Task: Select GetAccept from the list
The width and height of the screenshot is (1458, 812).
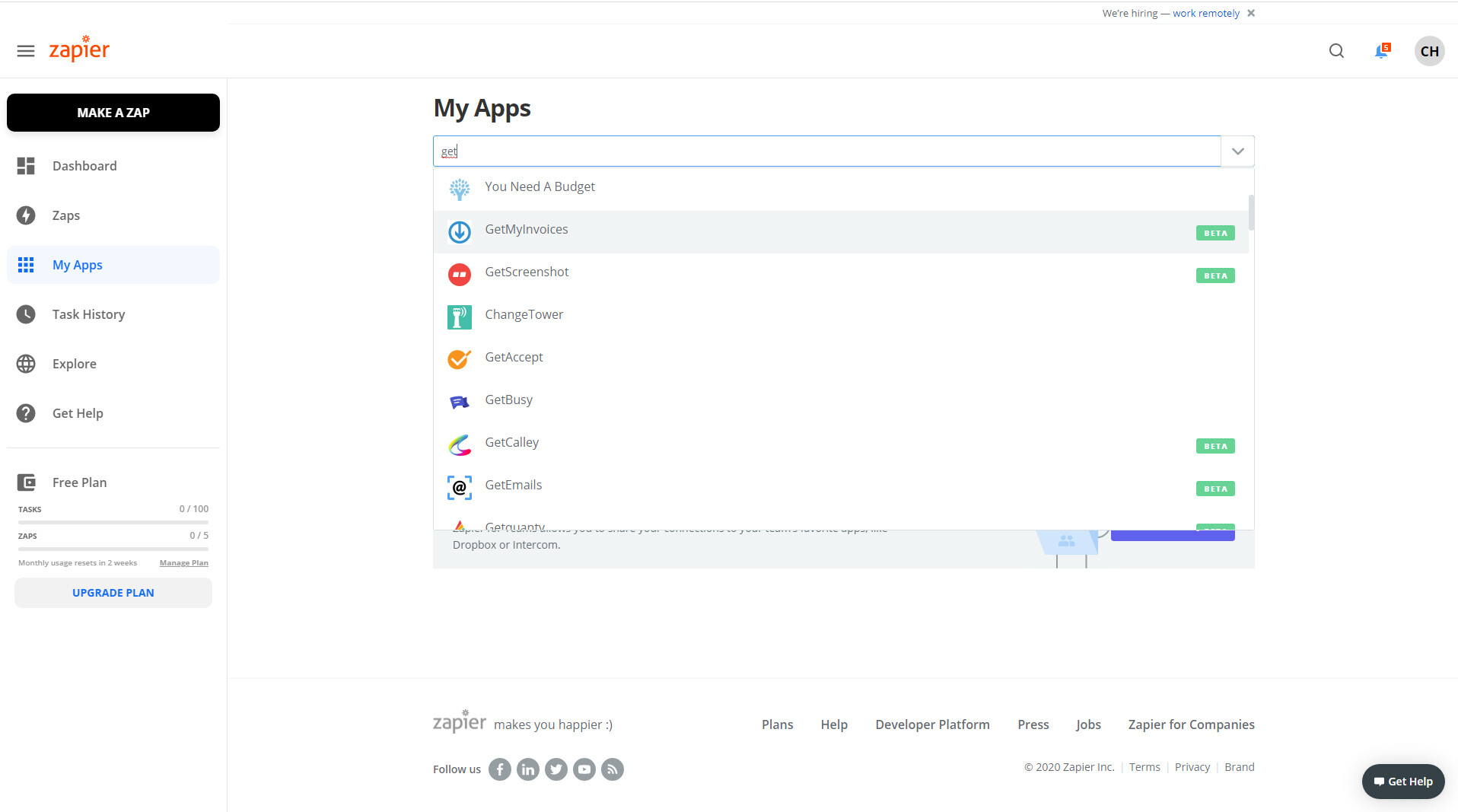Action: pyautogui.click(x=841, y=359)
